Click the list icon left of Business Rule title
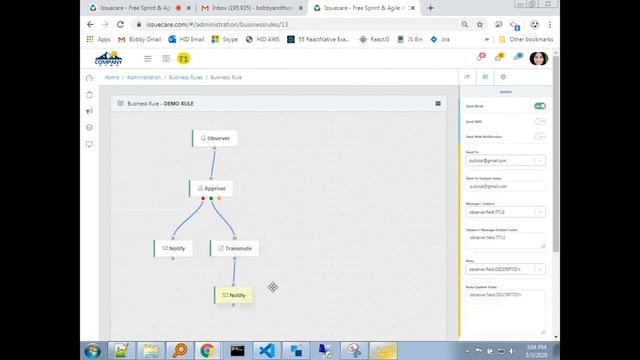This screenshot has height=360, width=640. tap(120, 104)
